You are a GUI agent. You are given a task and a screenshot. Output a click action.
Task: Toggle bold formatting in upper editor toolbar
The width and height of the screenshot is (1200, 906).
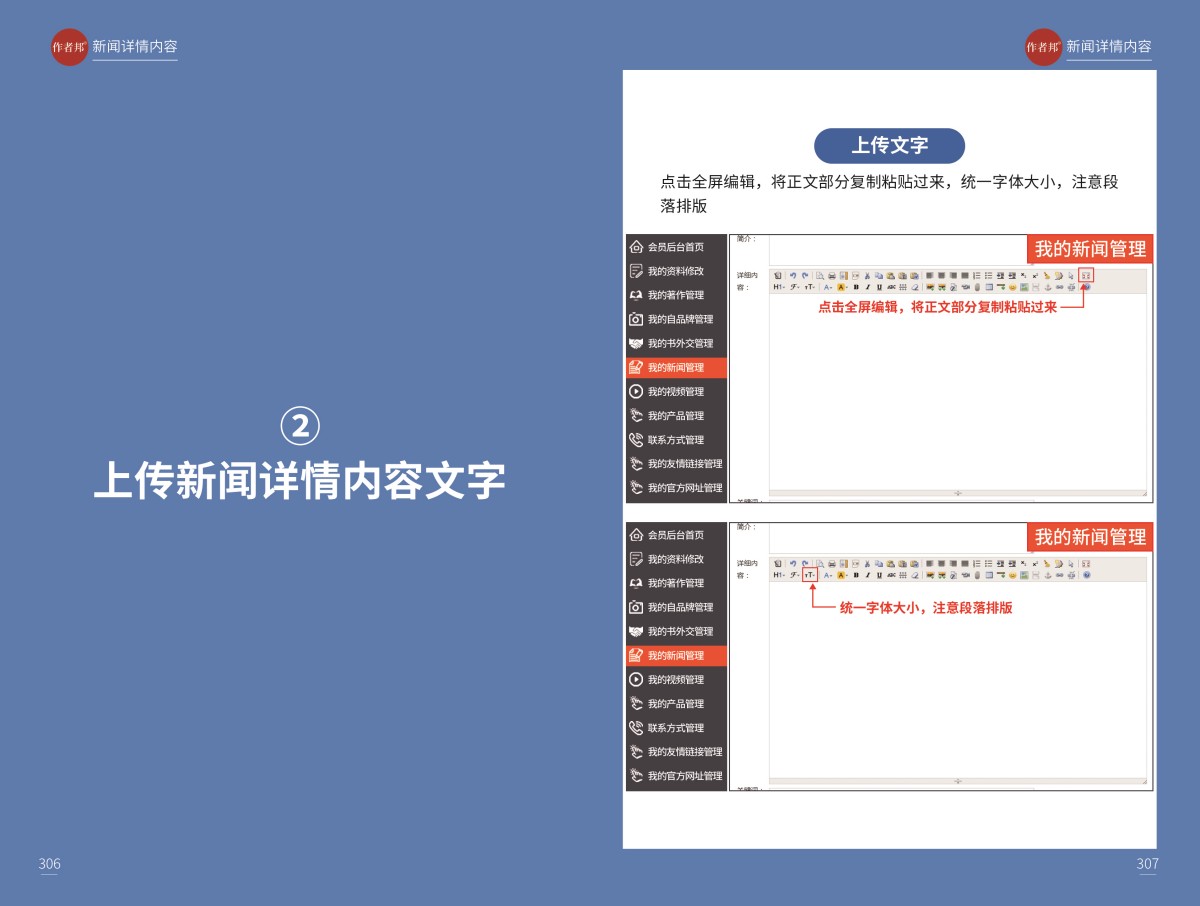tap(855, 287)
